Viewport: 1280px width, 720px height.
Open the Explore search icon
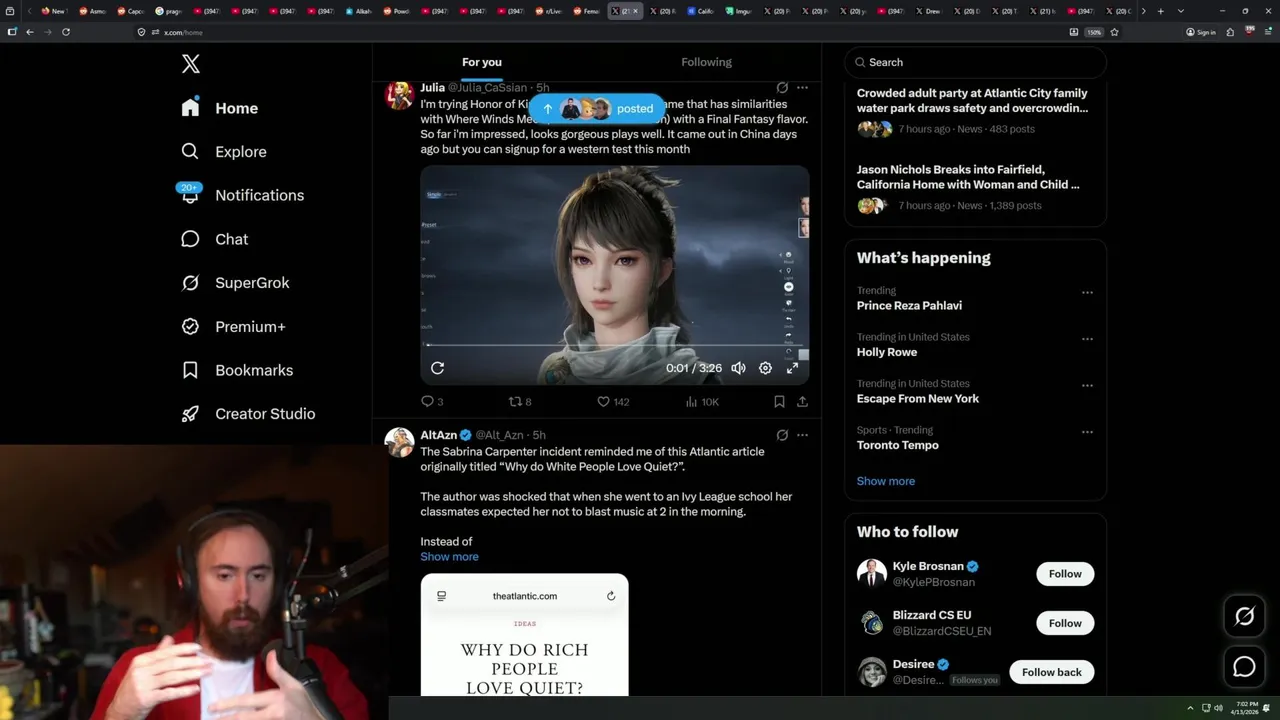pyautogui.click(x=190, y=151)
